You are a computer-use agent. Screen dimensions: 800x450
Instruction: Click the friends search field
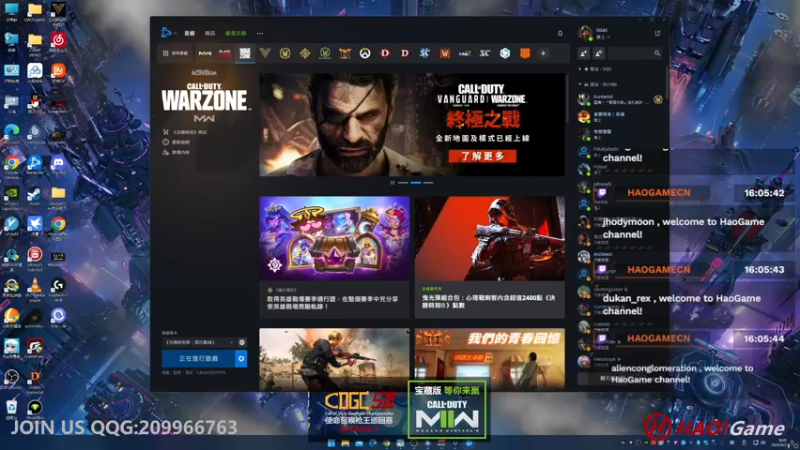636,53
